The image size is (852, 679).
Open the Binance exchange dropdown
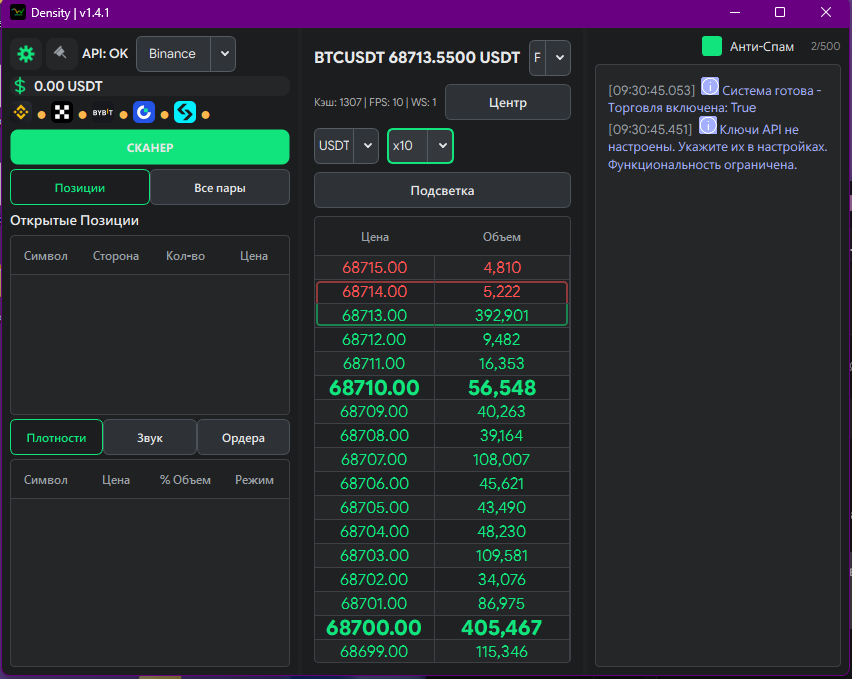pyautogui.click(x=186, y=54)
